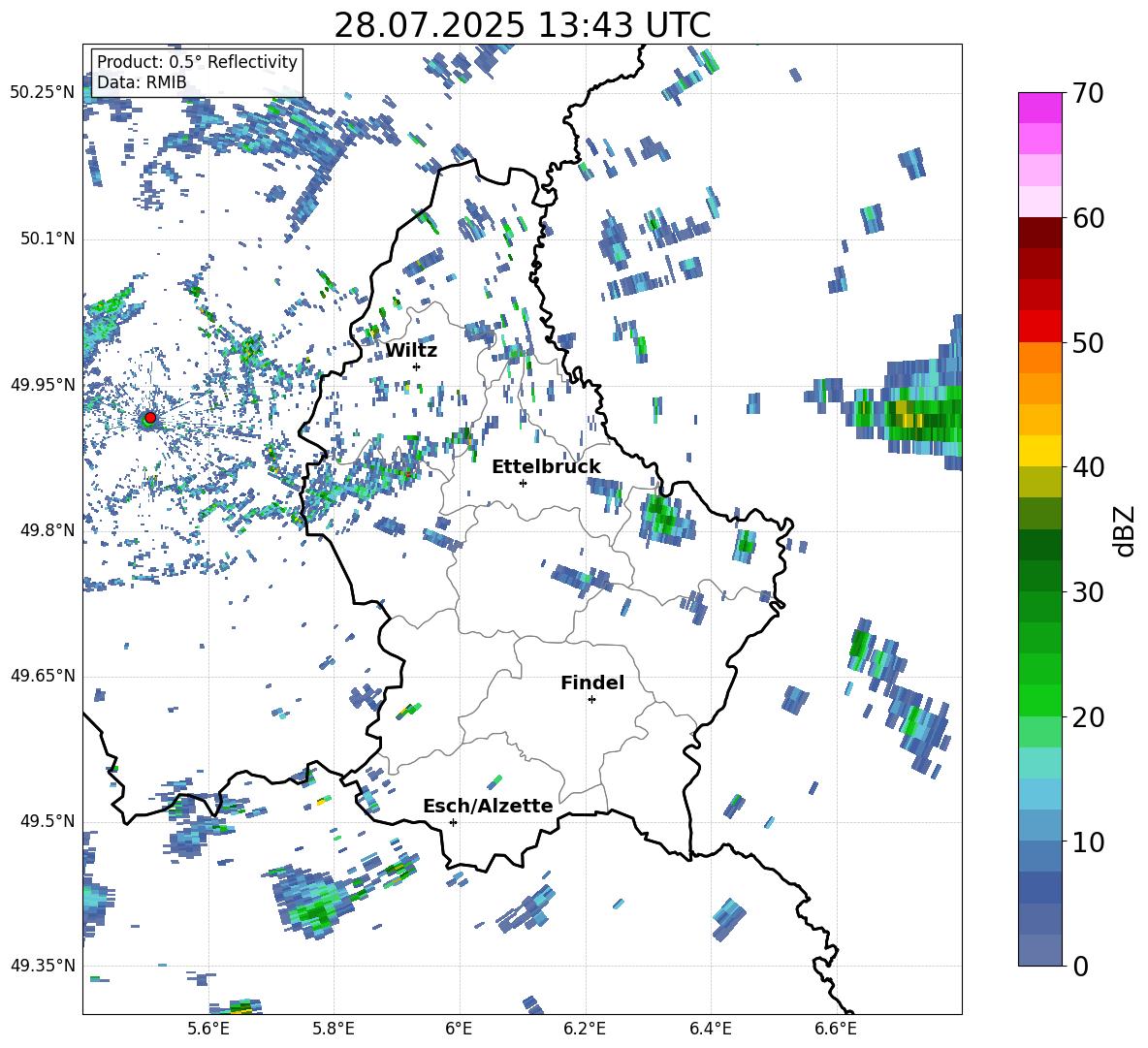
Task: Click the Findel station cross marker
Action: (591, 700)
